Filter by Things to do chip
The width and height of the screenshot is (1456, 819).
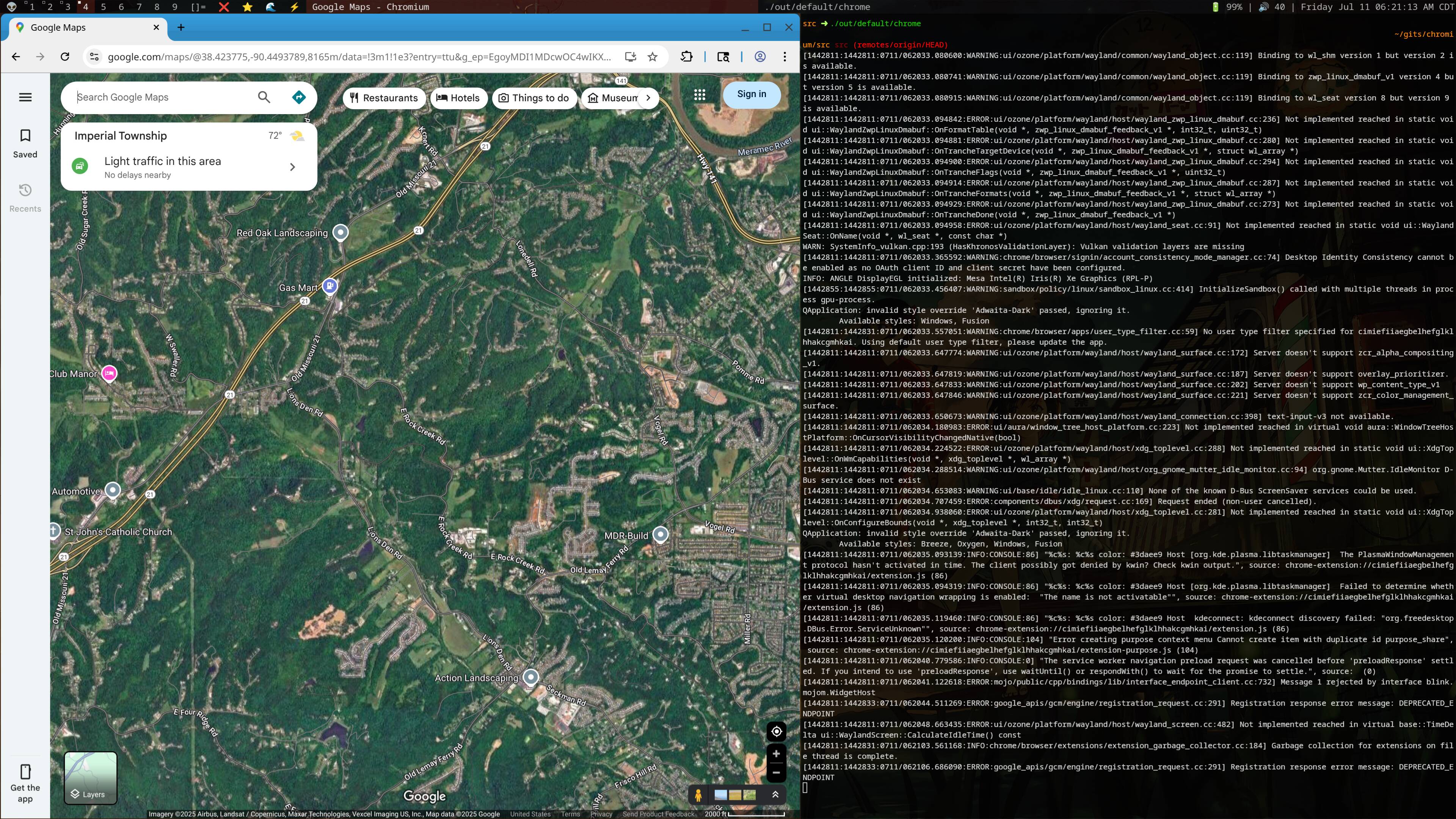(533, 98)
